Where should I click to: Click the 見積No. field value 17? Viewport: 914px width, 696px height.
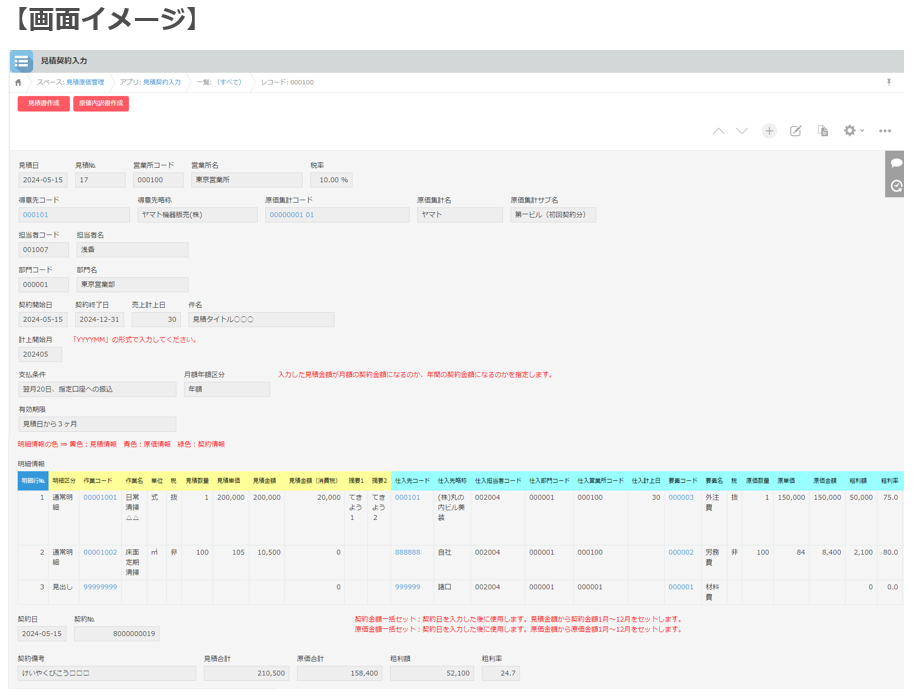[x=100, y=180]
